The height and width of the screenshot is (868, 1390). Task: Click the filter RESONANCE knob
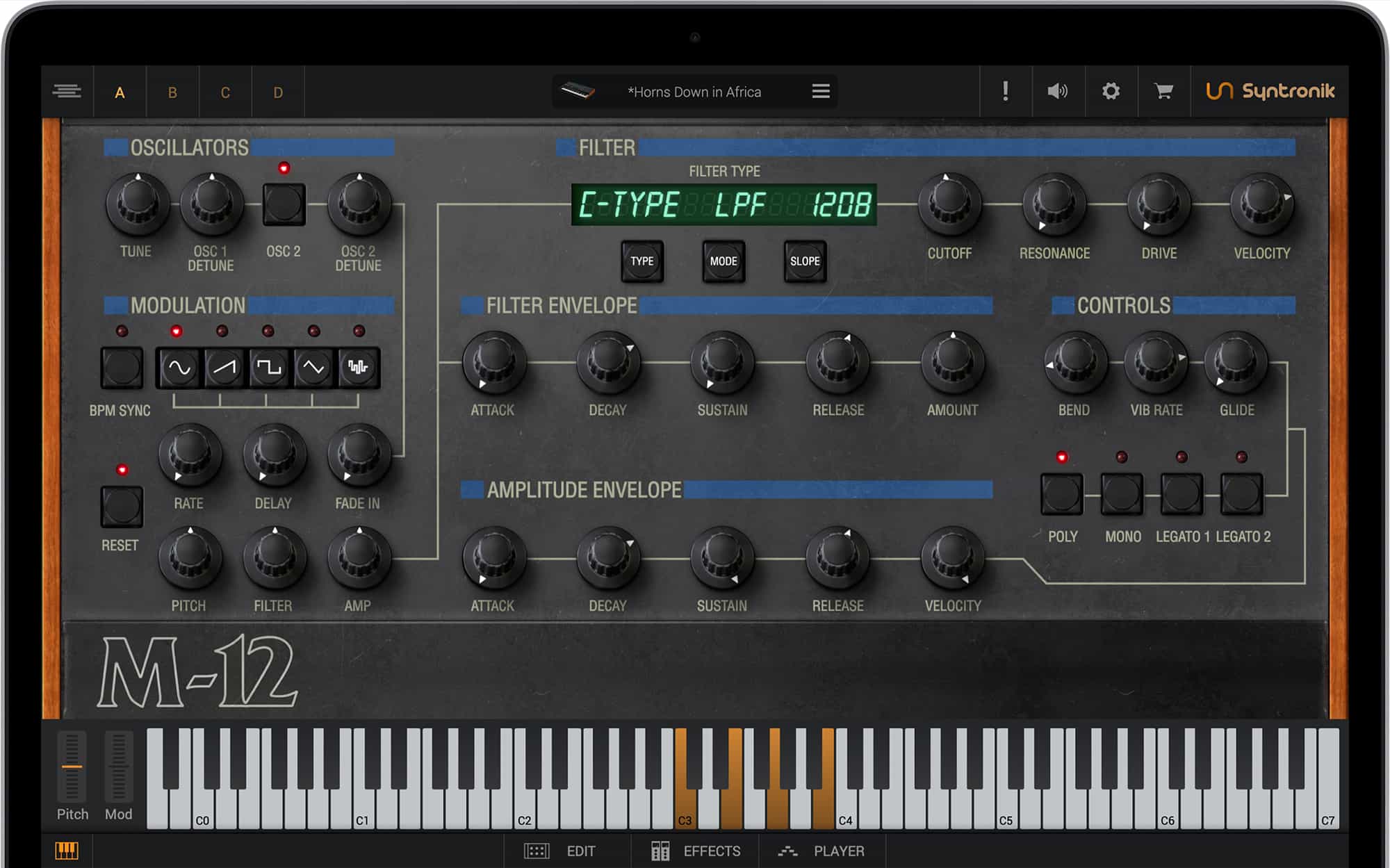(1054, 204)
